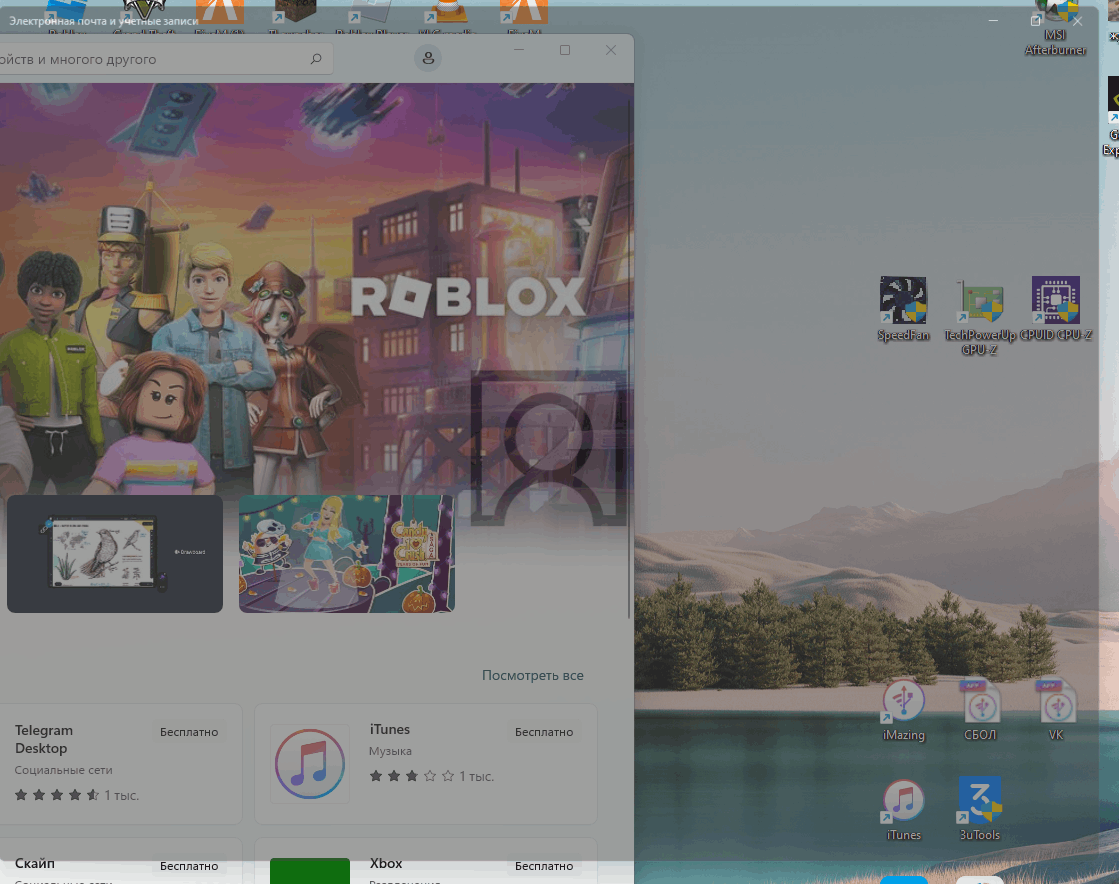
Task: Select the SpeedFan desktop icon
Action: [x=903, y=309]
